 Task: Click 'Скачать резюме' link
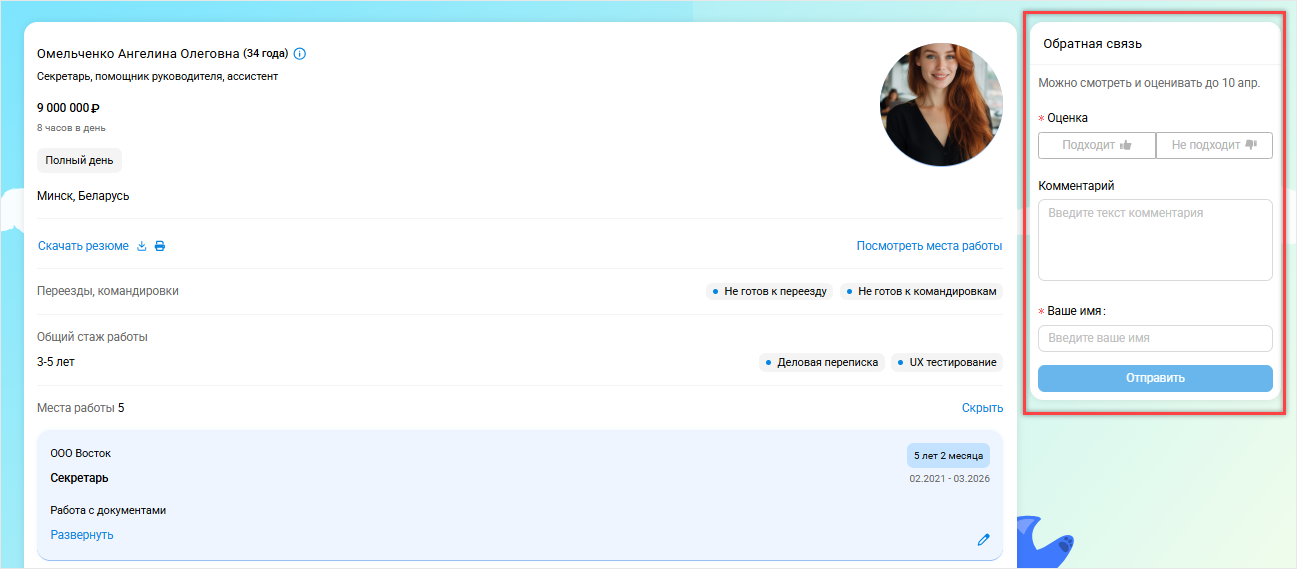point(83,246)
